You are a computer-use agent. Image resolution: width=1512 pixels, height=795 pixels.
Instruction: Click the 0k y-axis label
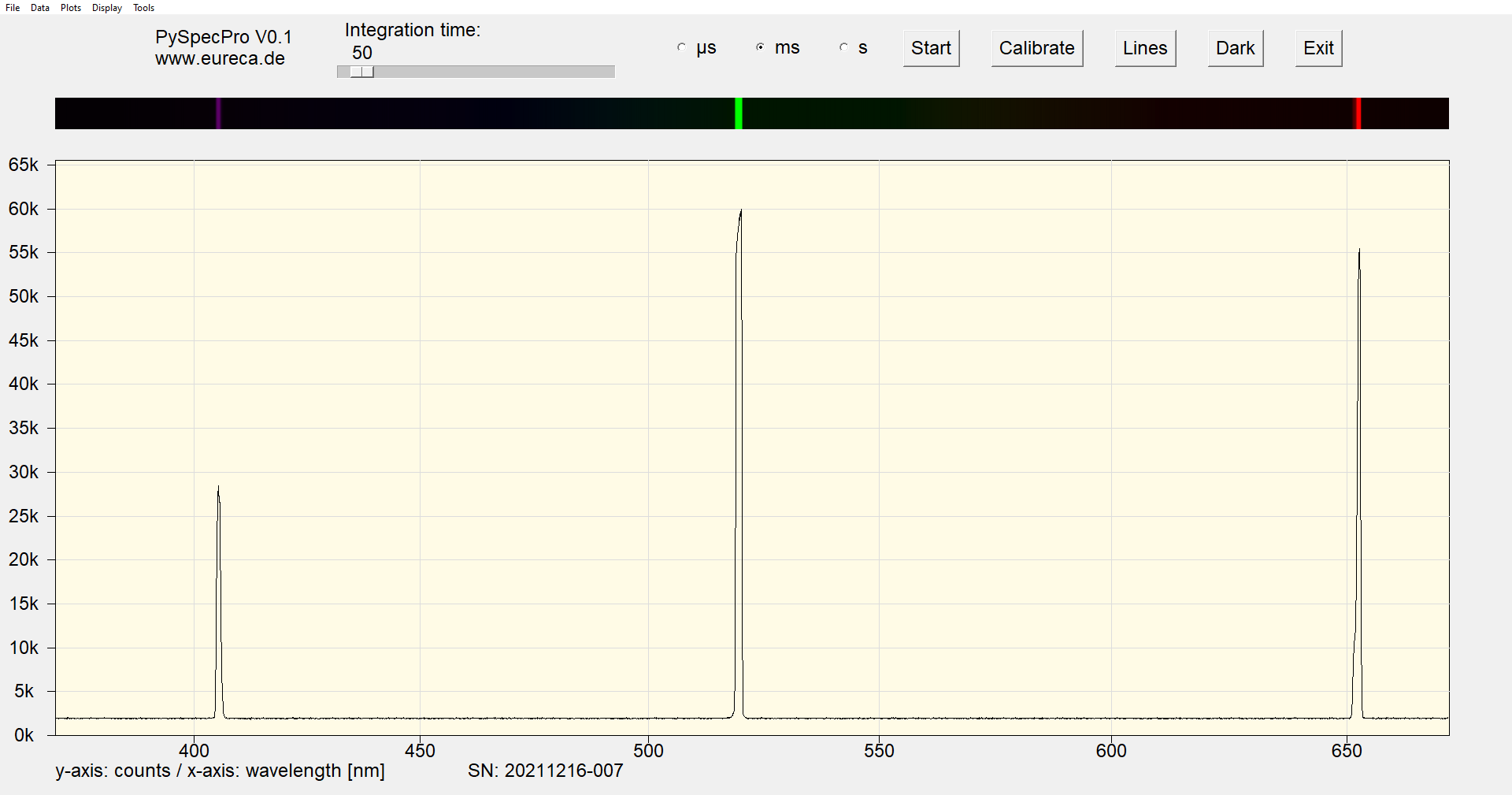(24, 735)
